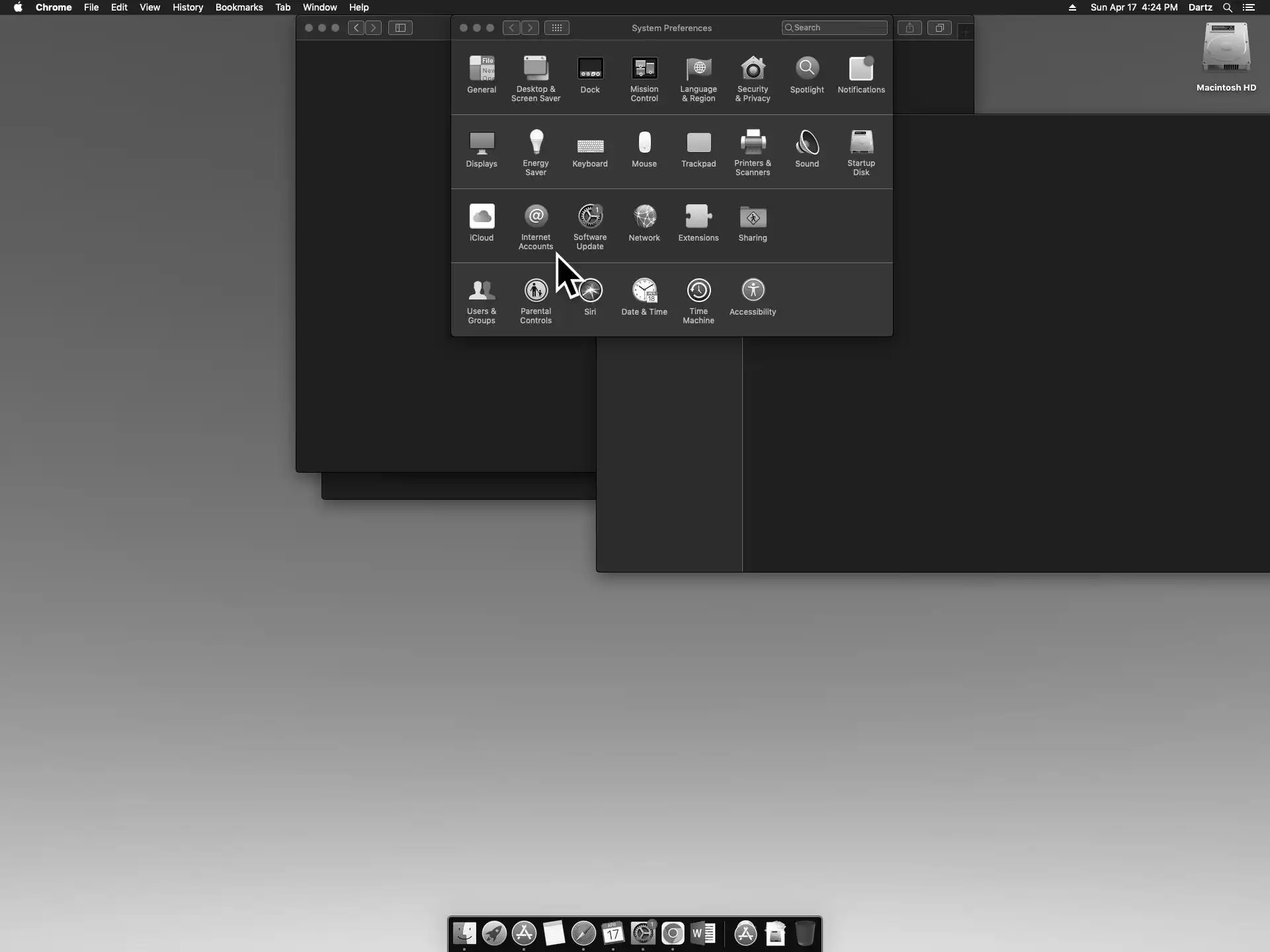
Task: Open the History menu
Action: [187, 7]
